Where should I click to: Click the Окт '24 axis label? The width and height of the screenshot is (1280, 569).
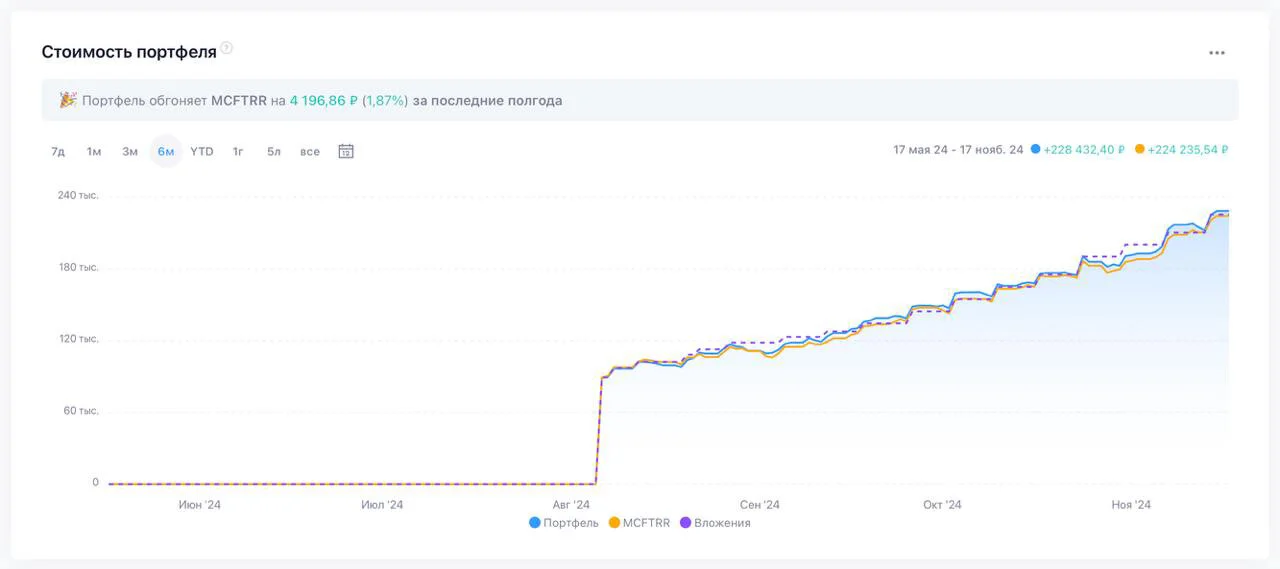942,505
